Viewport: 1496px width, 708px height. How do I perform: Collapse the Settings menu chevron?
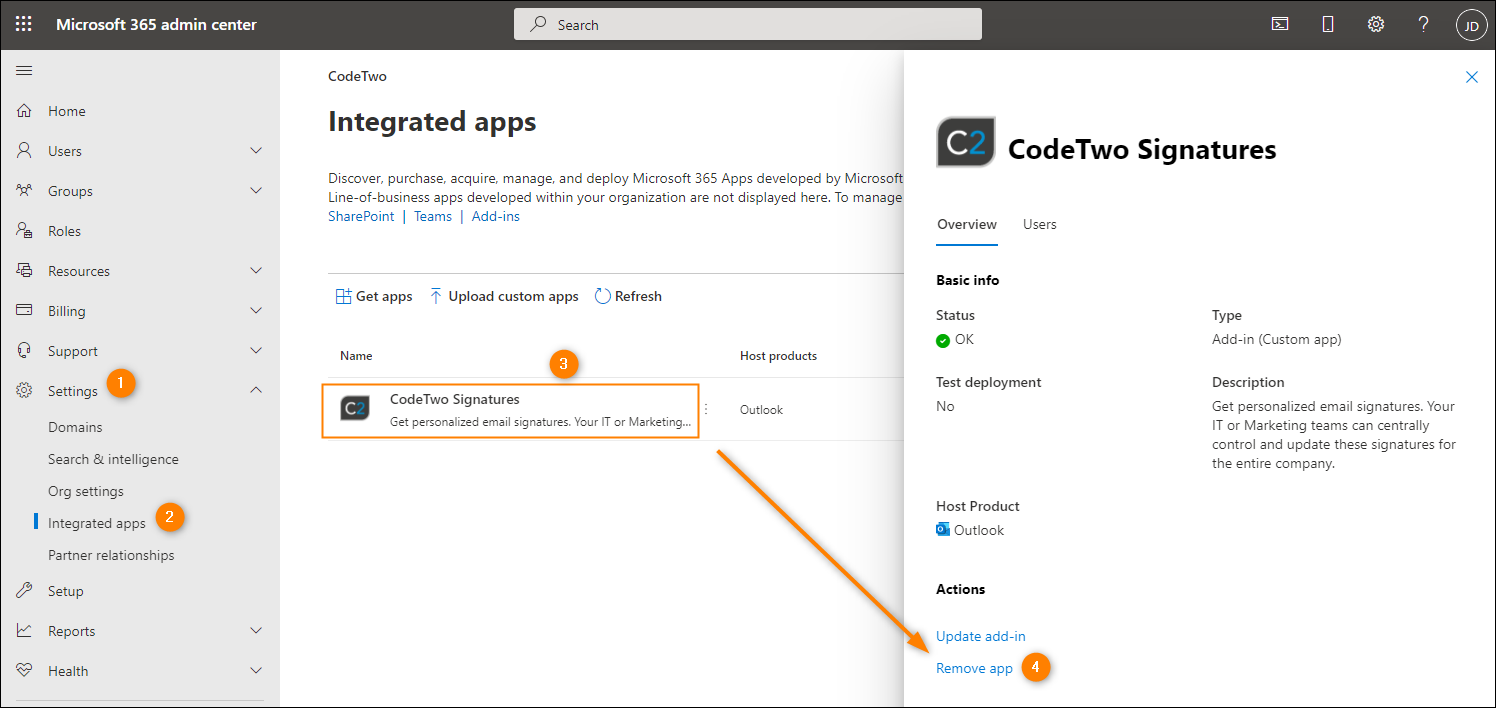coord(256,390)
